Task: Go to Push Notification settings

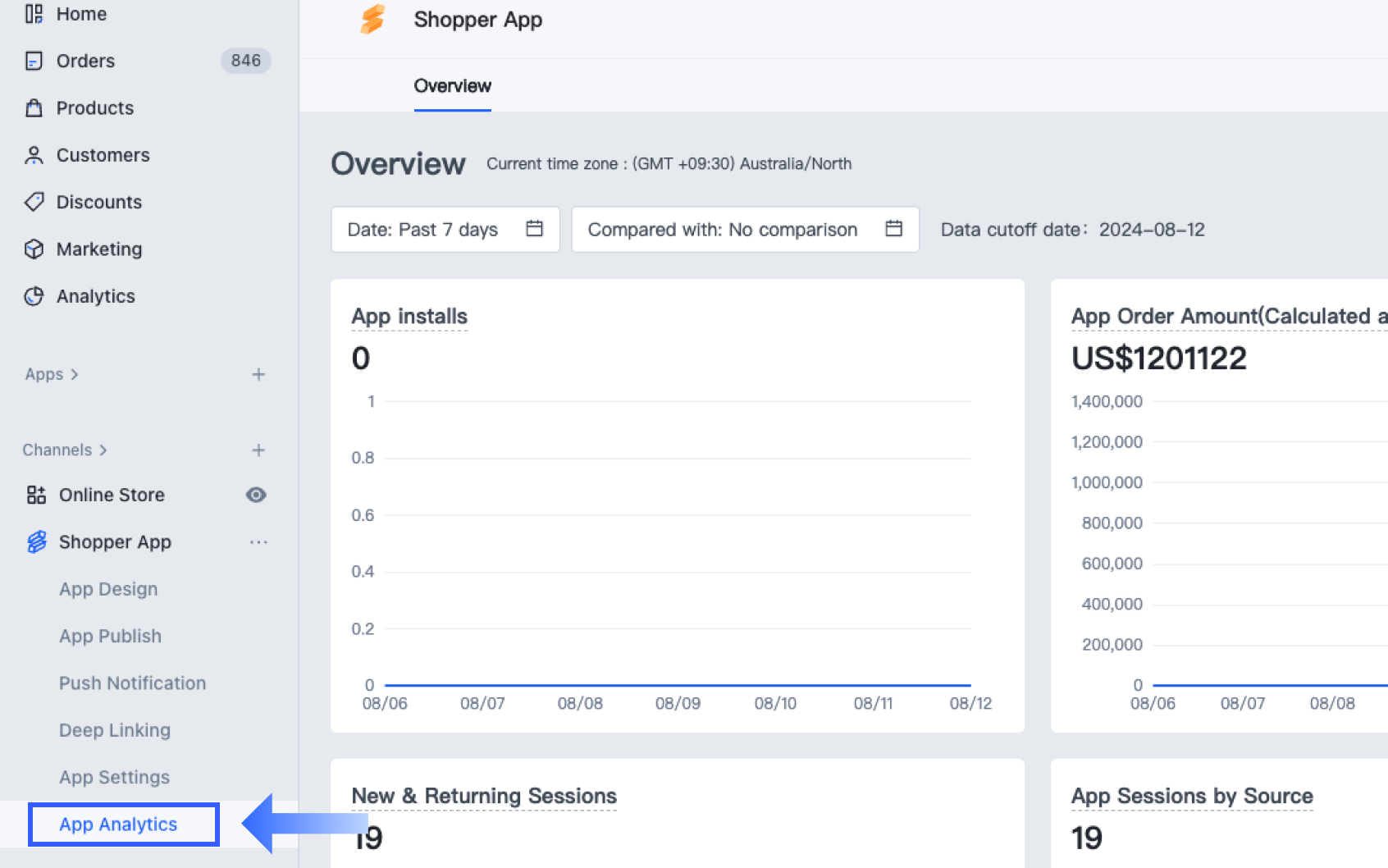Action: coord(132,683)
